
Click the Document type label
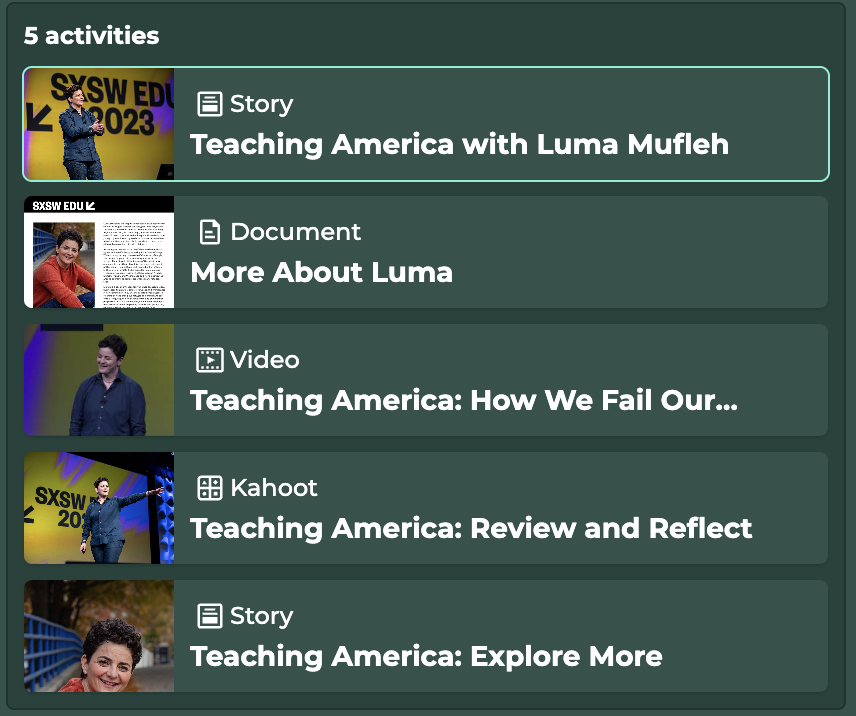295,232
